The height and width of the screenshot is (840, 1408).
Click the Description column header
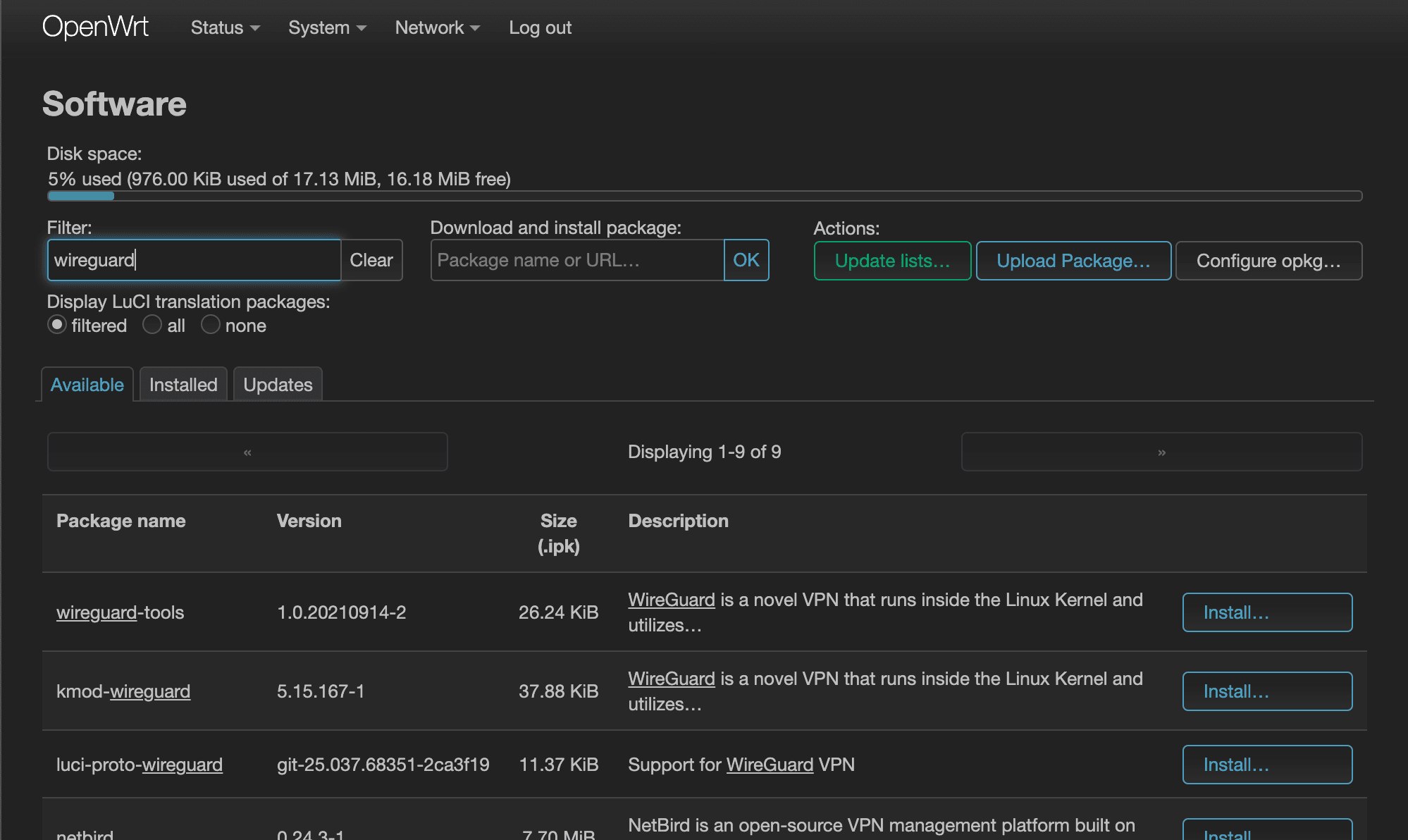[x=678, y=521]
